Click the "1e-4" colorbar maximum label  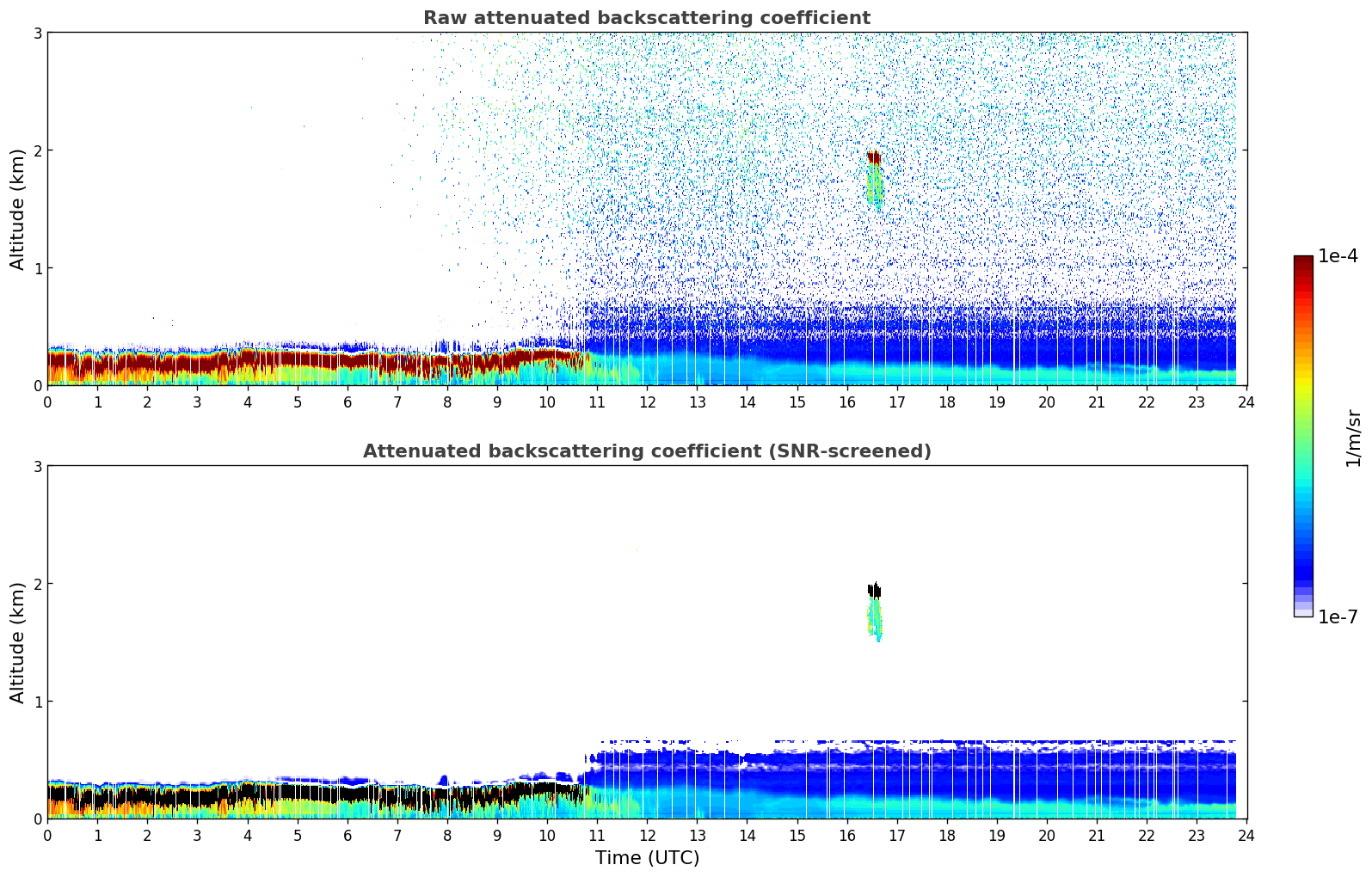click(x=1338, y=256)
